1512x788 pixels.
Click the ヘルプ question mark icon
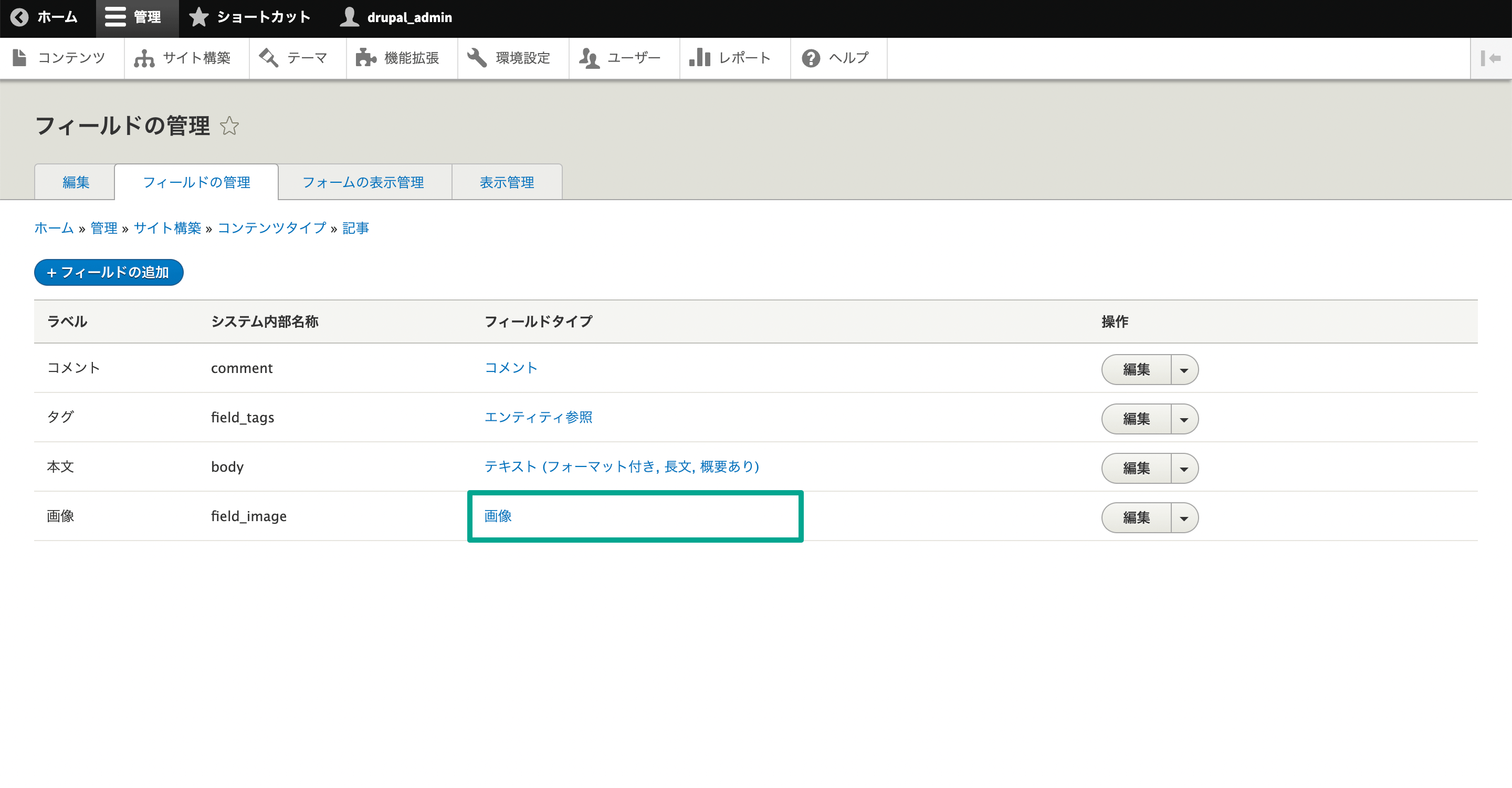(811, 58)
